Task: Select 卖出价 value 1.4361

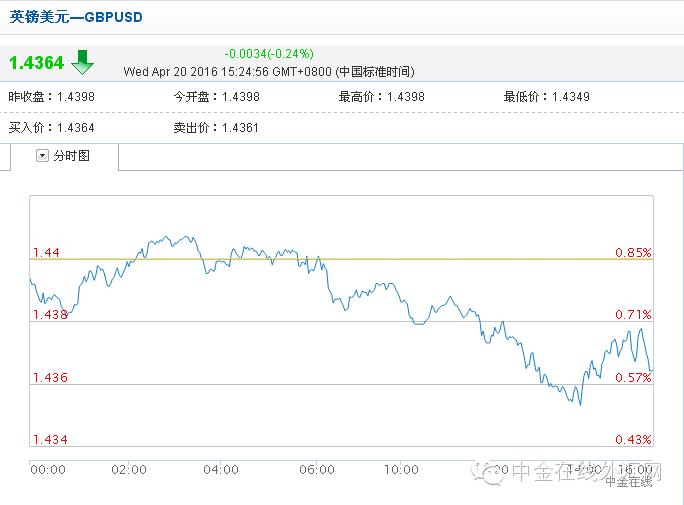Action: (x=240, y=128)
